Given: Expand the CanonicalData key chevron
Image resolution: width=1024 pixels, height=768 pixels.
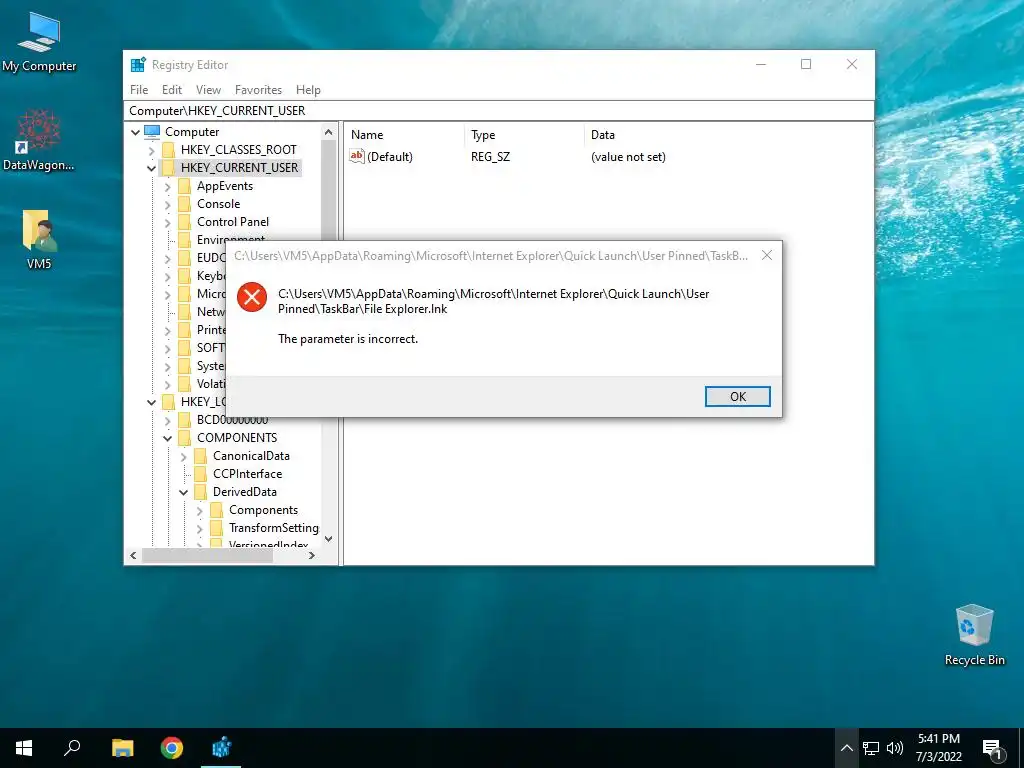Looking at the screenshot, I should 184,456.
